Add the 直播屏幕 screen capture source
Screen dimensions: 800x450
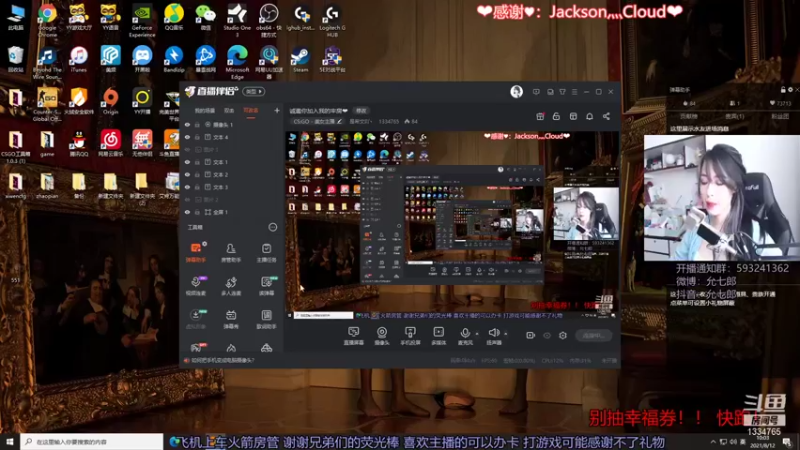point(353,336)
